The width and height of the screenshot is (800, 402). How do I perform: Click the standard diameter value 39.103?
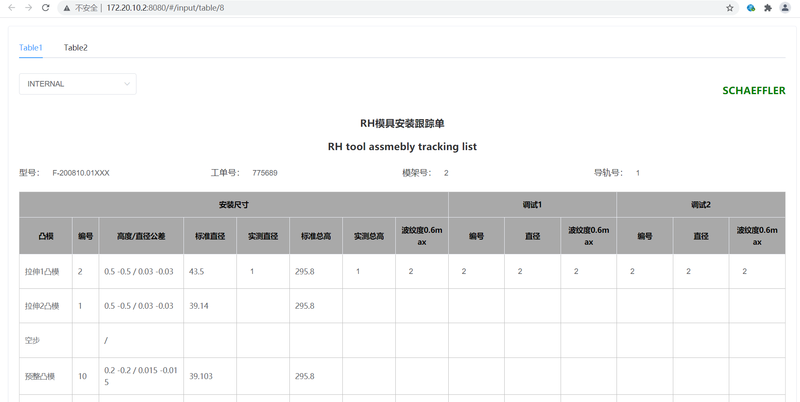click(201, 376)
